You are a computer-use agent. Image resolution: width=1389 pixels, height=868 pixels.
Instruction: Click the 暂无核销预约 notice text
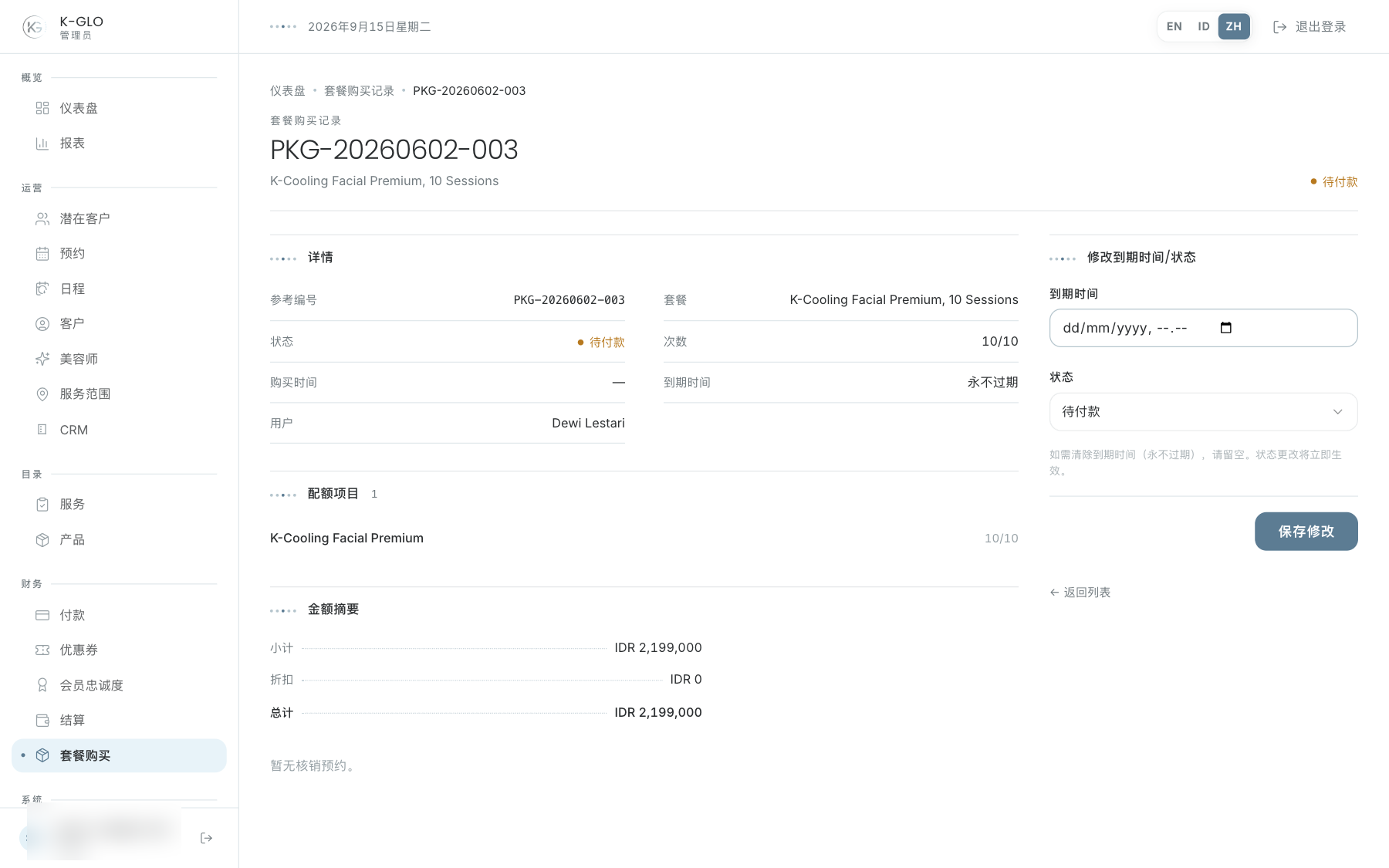click(314, 766)
